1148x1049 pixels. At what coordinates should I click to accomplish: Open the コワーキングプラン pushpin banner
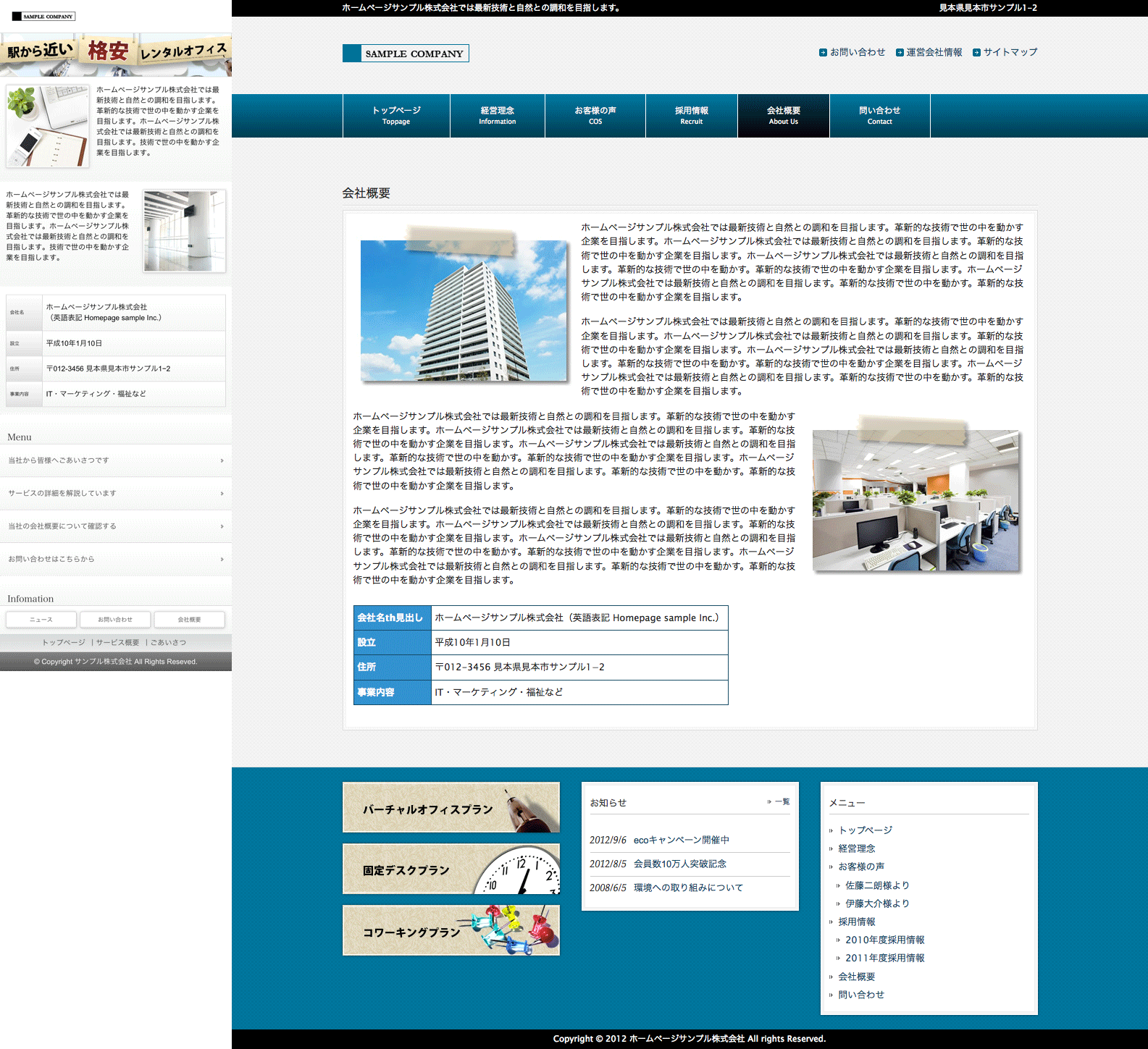click(x=451, y=931)
